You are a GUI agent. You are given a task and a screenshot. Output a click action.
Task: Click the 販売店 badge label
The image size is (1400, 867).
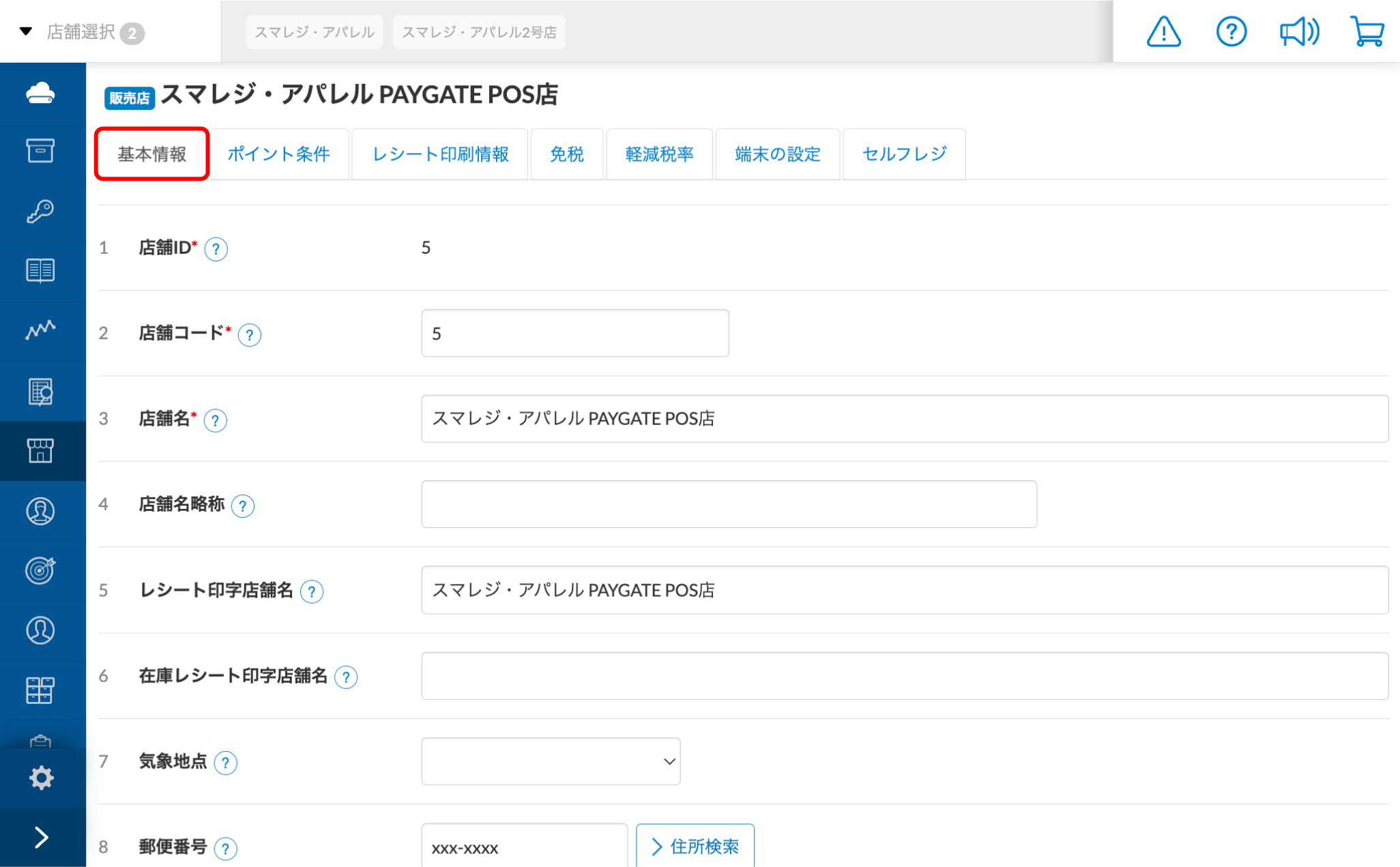click(130, 98)
